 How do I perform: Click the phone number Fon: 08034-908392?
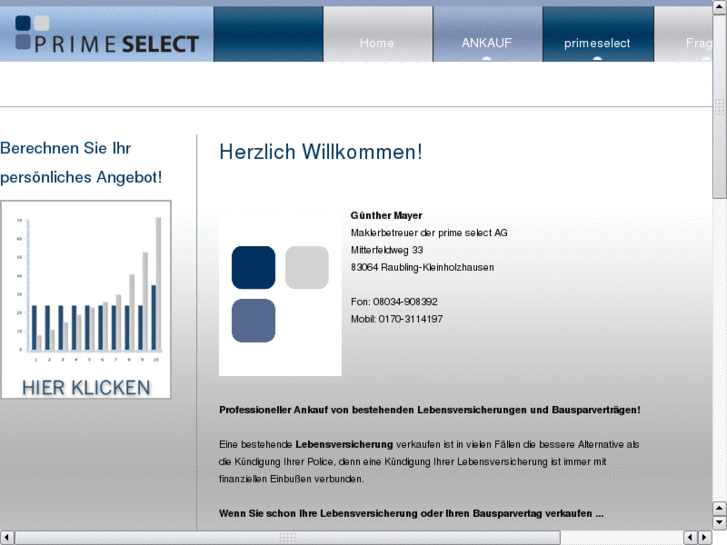[x=394, y=301]
